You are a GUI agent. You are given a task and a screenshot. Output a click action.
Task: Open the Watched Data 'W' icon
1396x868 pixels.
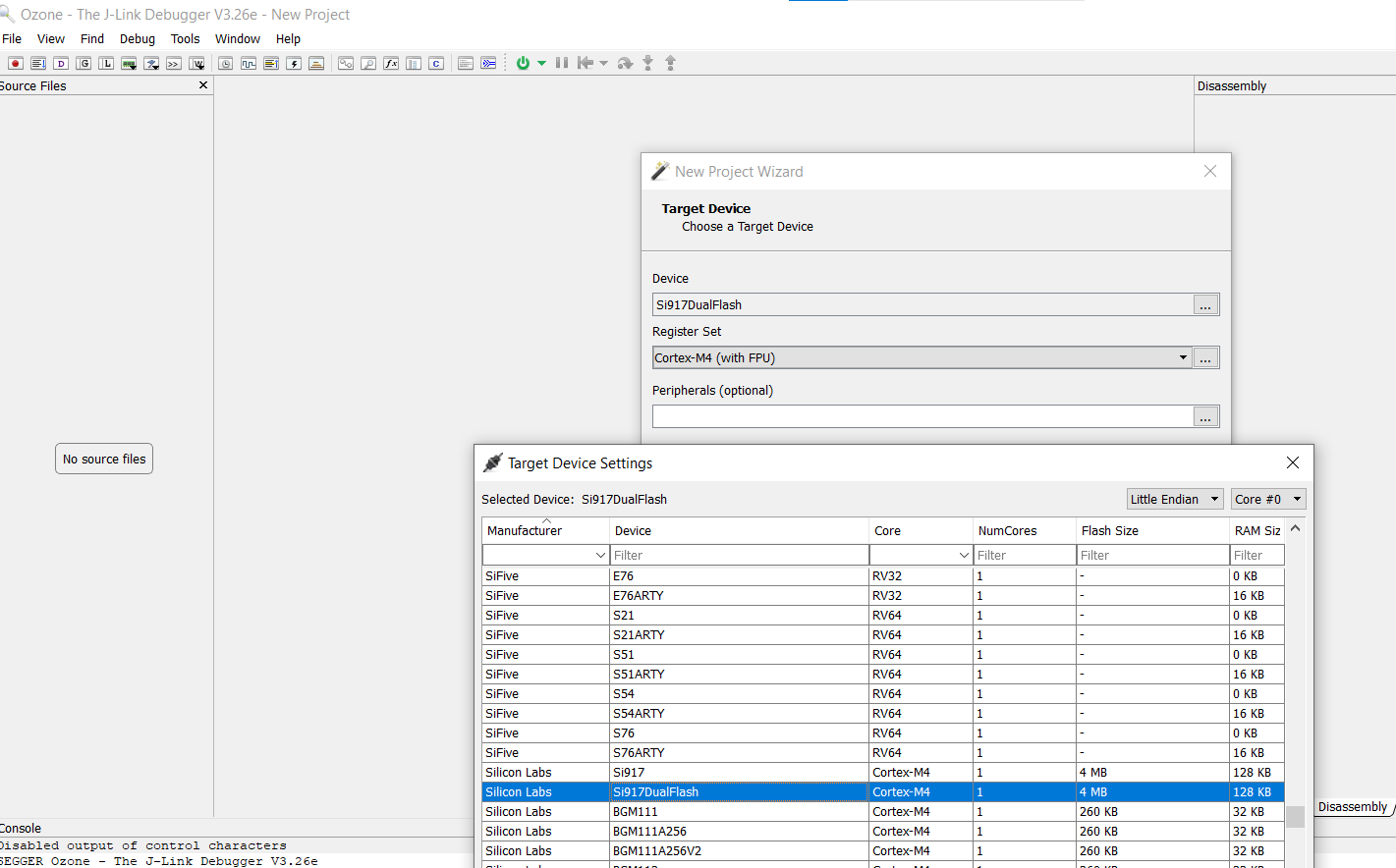(x=196, y=63)
